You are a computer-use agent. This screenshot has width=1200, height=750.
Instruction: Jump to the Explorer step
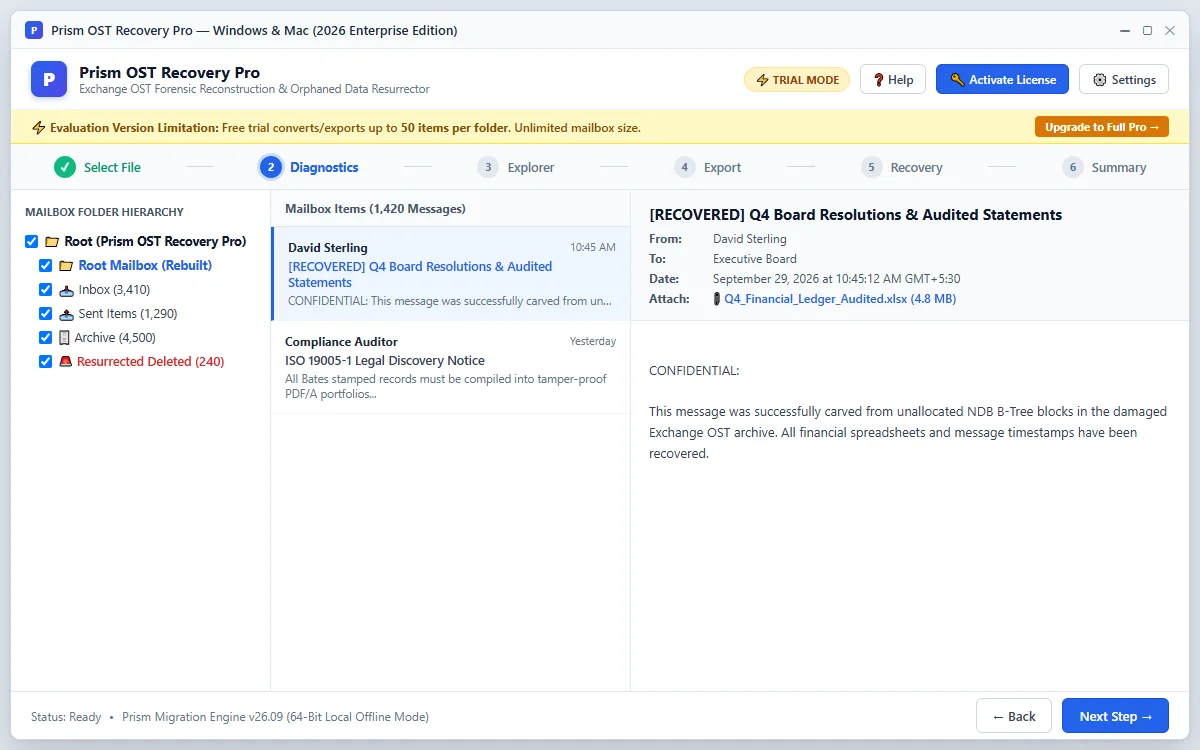pos(516,167)
